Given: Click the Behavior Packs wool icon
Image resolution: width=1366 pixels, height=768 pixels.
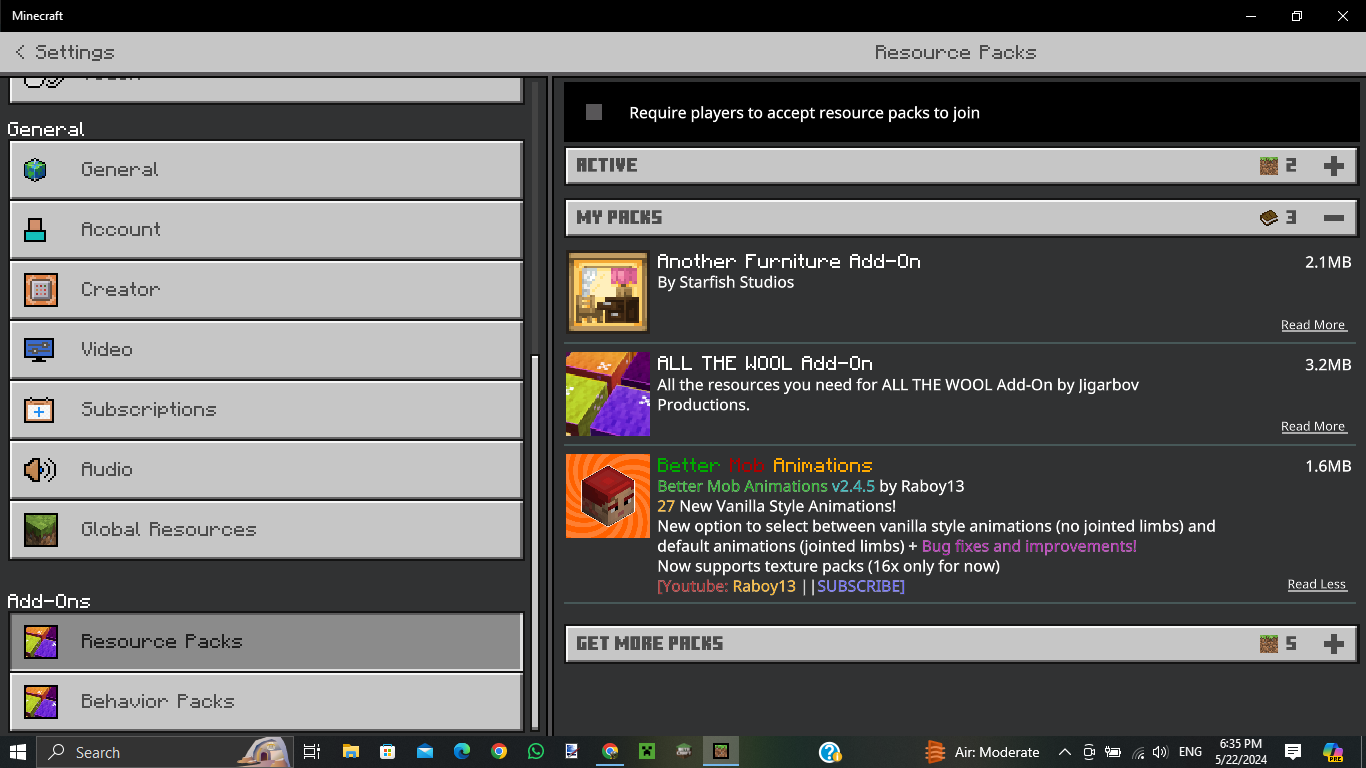Looking at the screenshot, I should (x=41, y=702).
